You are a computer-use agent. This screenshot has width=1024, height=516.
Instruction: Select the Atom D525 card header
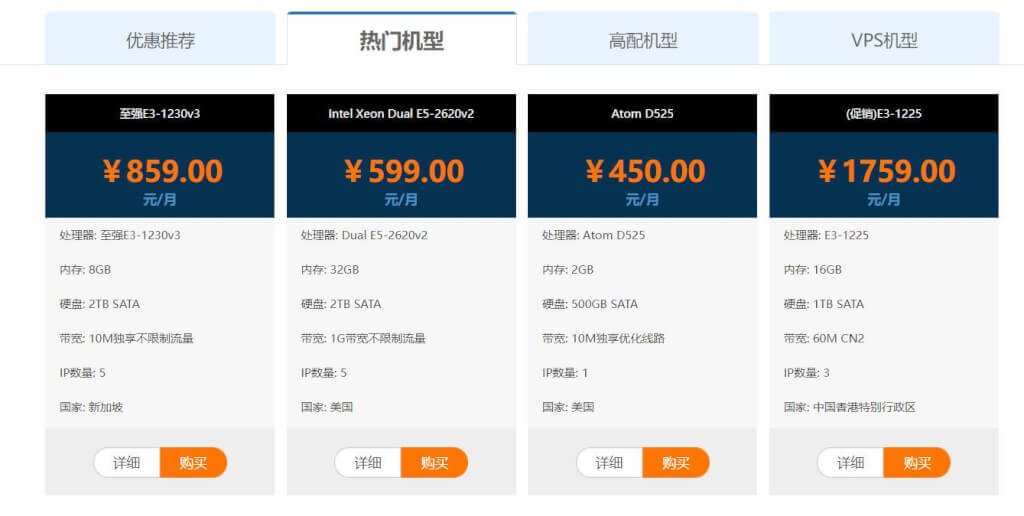pos(643,113)
